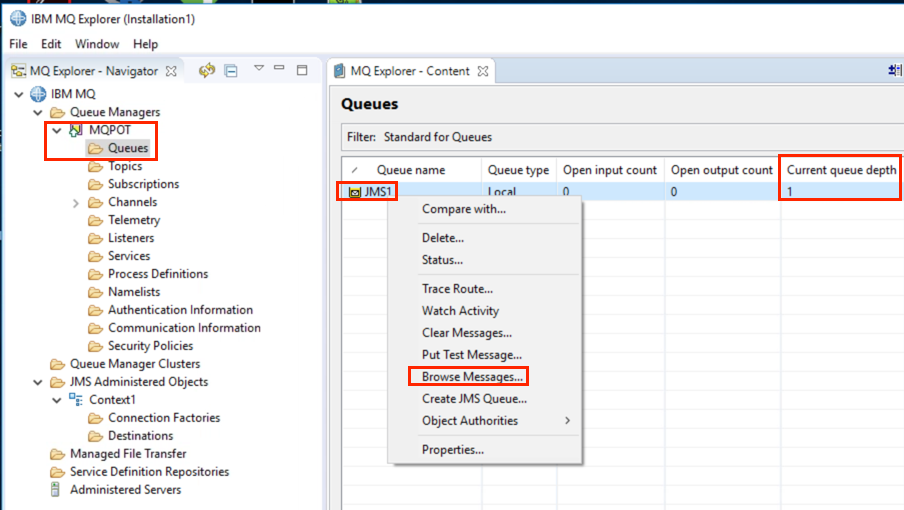Viewport: 904px width, 510px height.
Task: Open the Object Authorities submenu arrow
Action: (567, 421)
